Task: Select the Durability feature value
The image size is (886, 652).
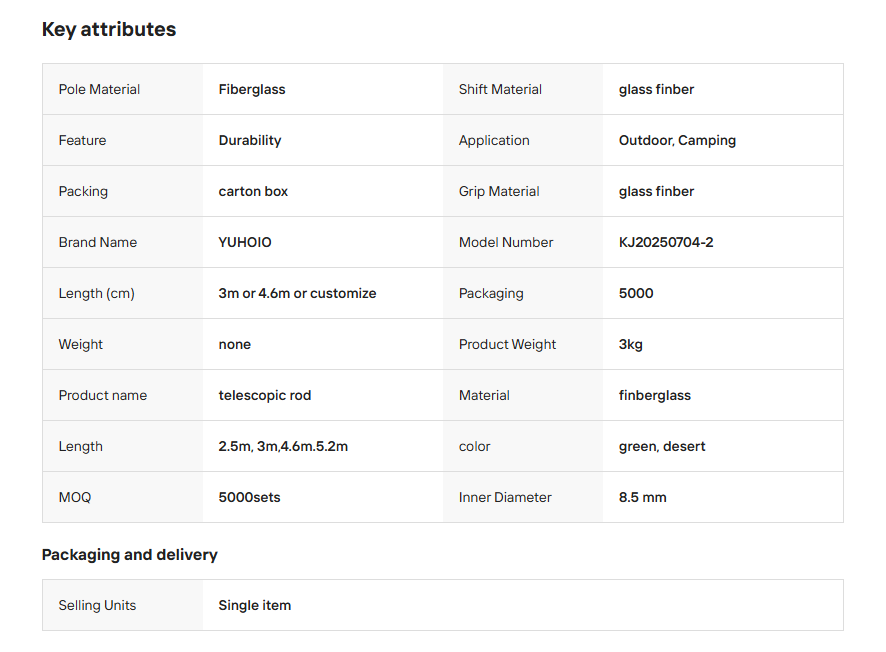Action: [250, 141]
